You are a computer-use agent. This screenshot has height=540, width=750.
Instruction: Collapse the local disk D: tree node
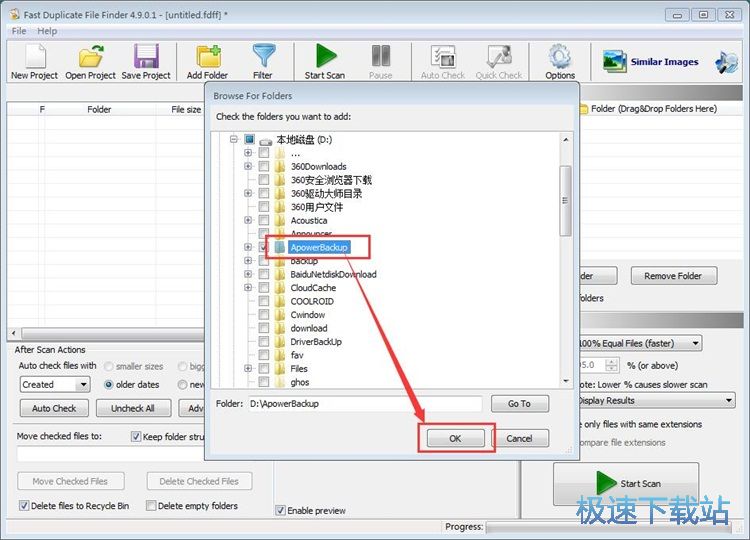click(234, 139)
